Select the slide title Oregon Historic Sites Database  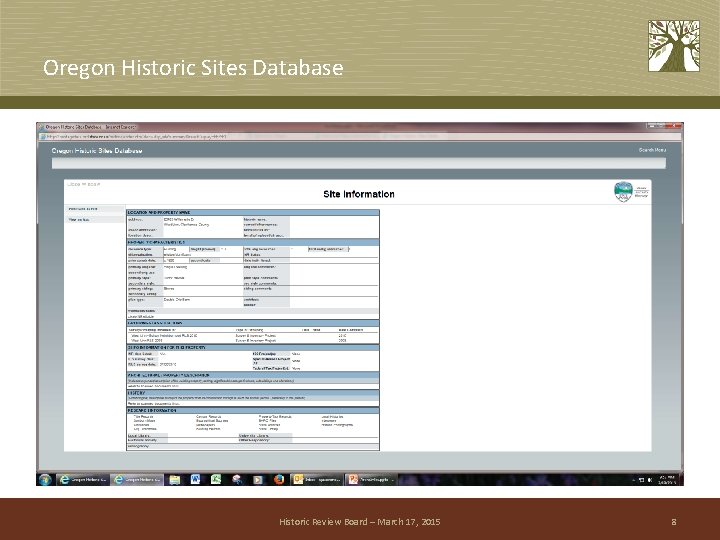[x=193, y=68]
